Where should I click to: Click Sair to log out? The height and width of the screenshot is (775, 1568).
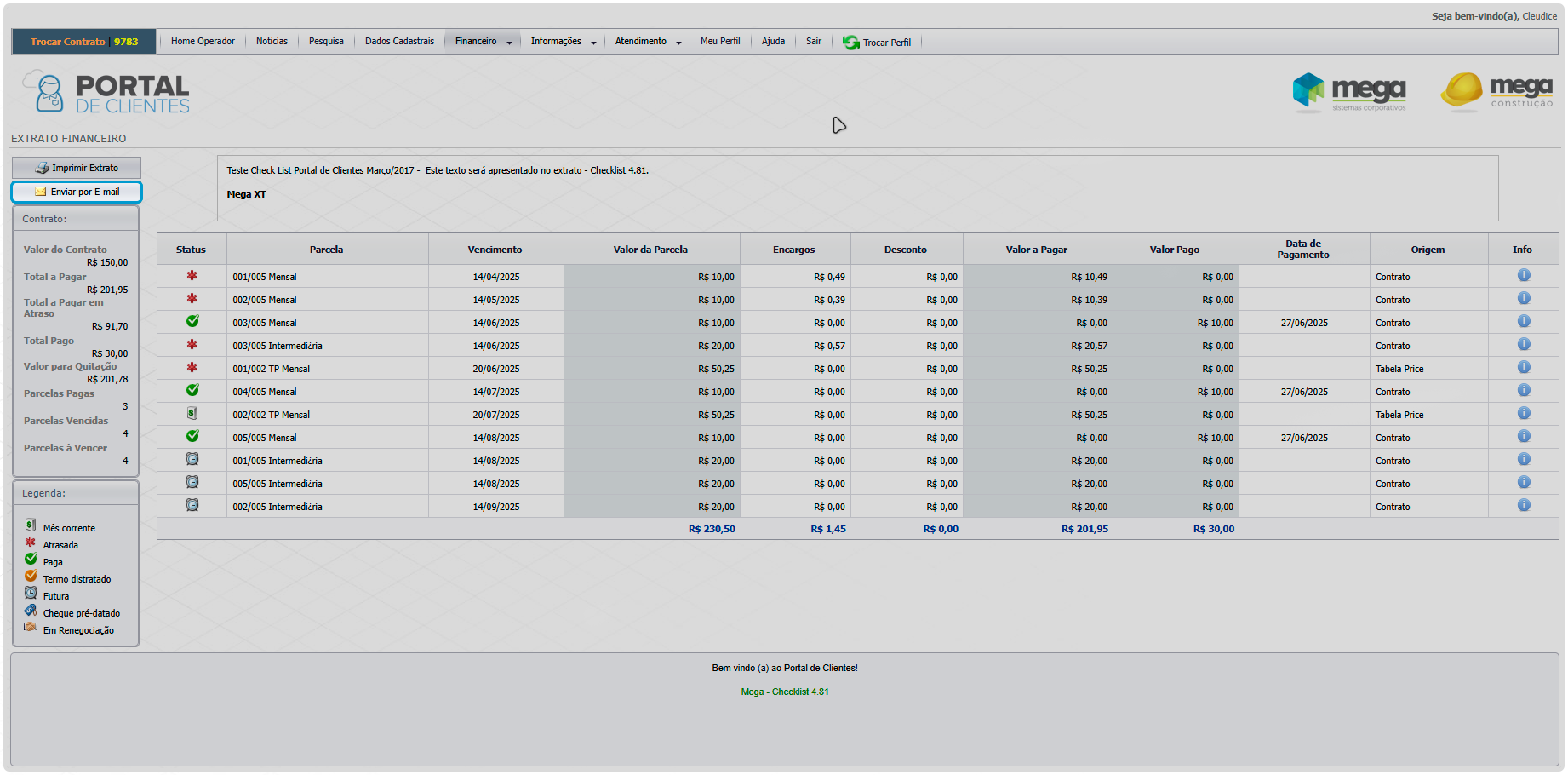[x=814, y=42]
